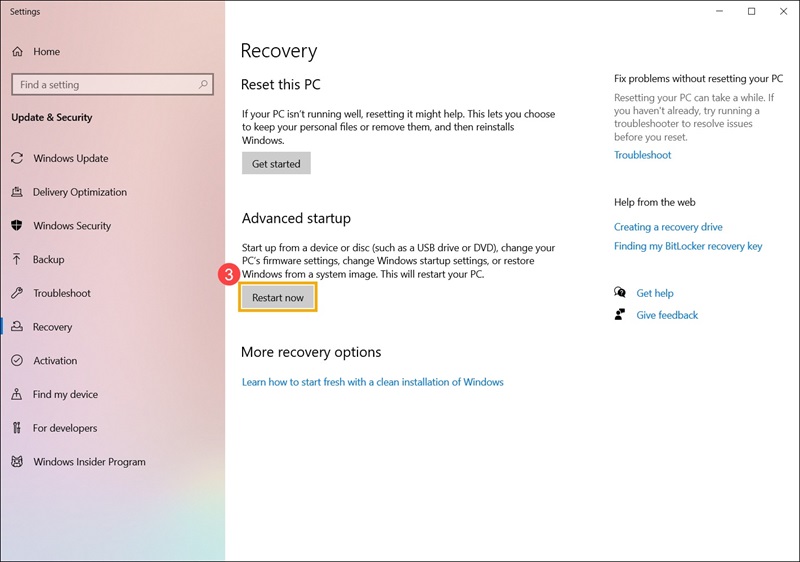Type in the Find a setting box
Screen dimensions: 800x562
pos(100,85)
